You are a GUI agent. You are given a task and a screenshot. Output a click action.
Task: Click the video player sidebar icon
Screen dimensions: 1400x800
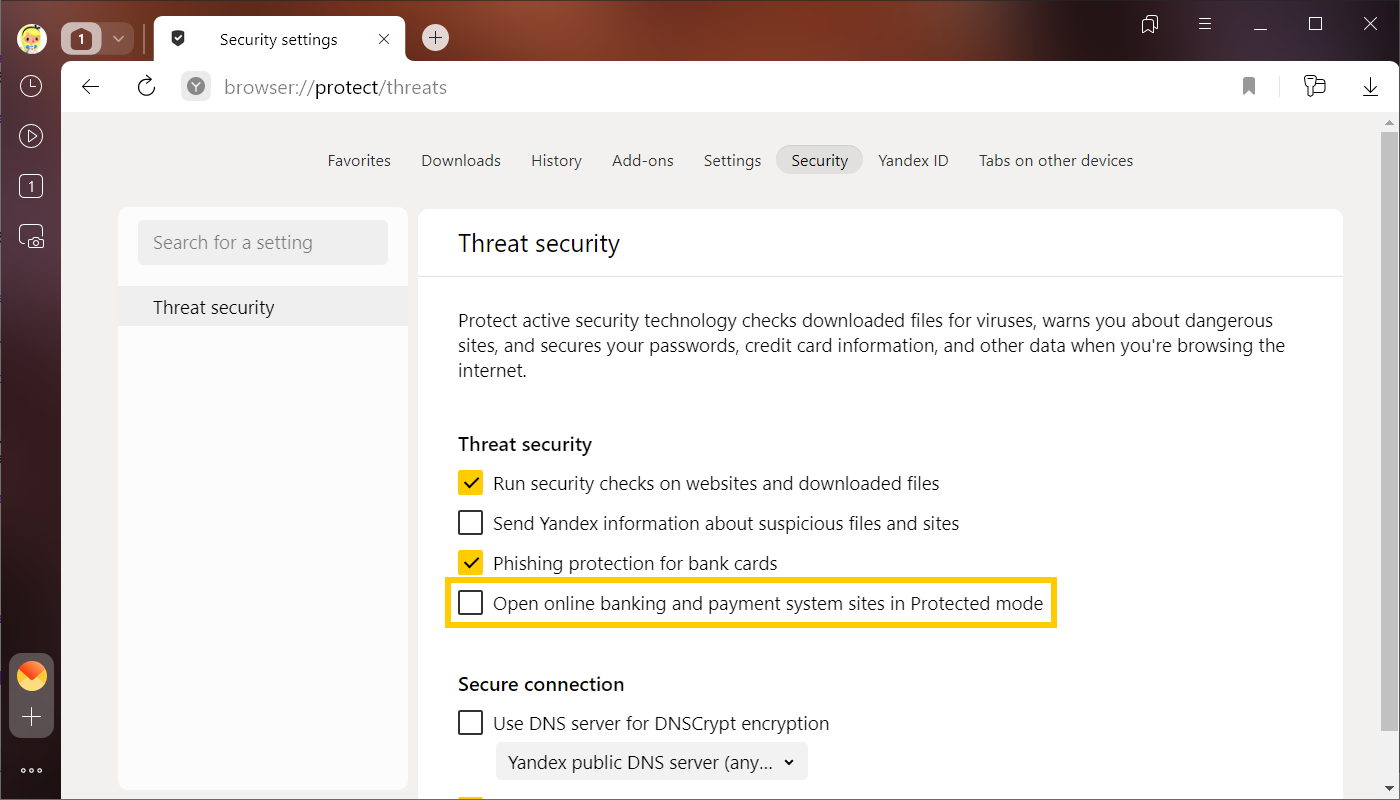click(31, 136)
